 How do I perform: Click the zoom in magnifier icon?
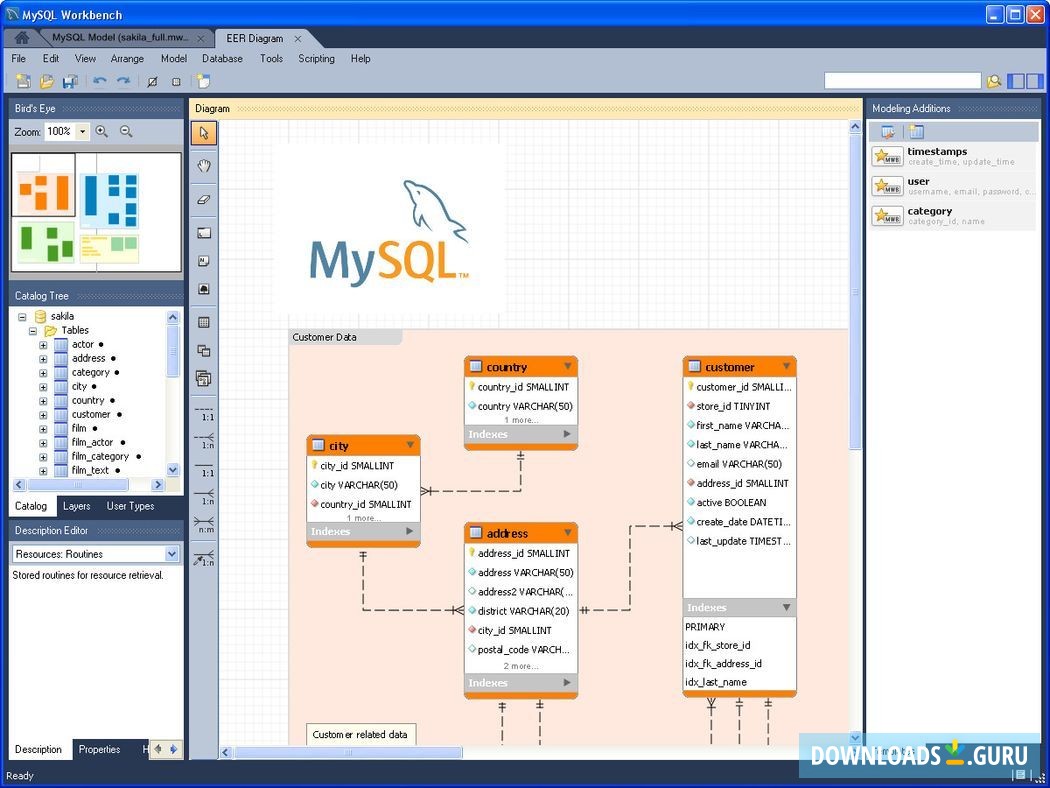[x=102, y=131]
